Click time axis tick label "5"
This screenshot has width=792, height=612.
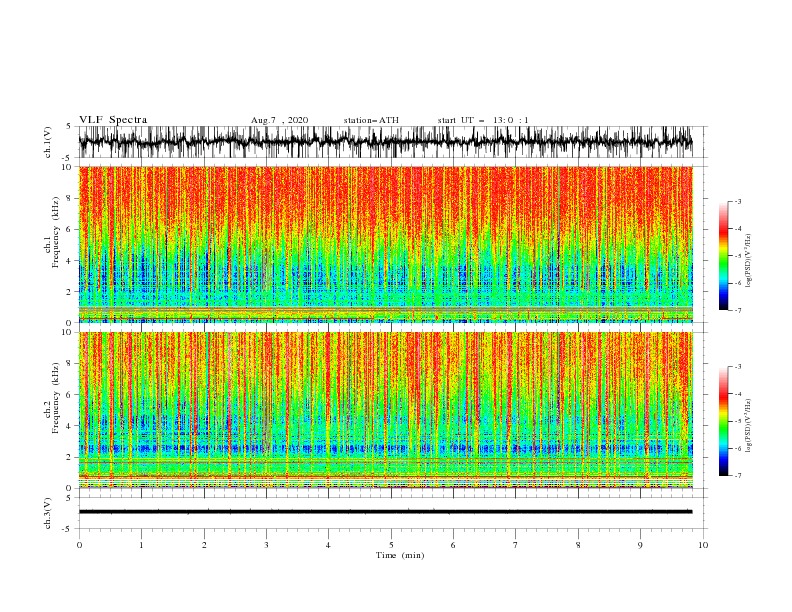391,545
